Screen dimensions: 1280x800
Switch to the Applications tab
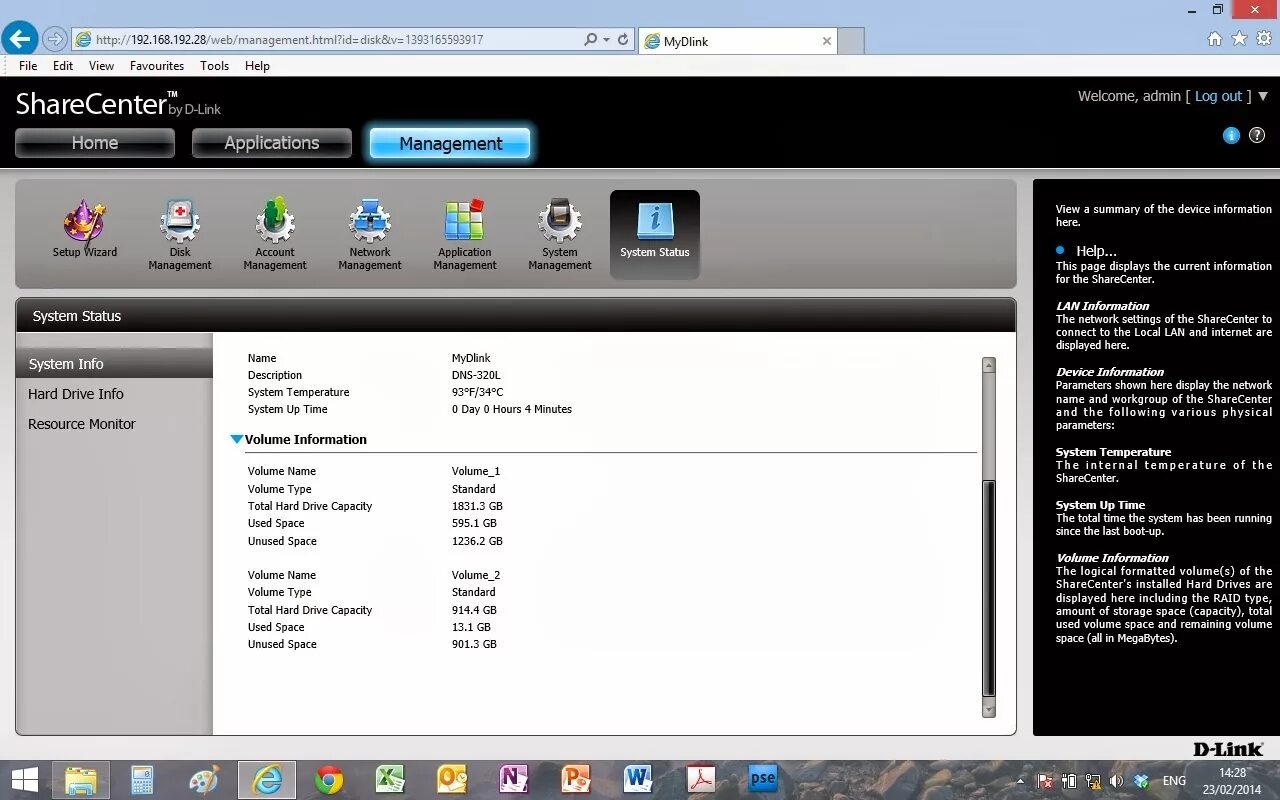tap(272, 143)
